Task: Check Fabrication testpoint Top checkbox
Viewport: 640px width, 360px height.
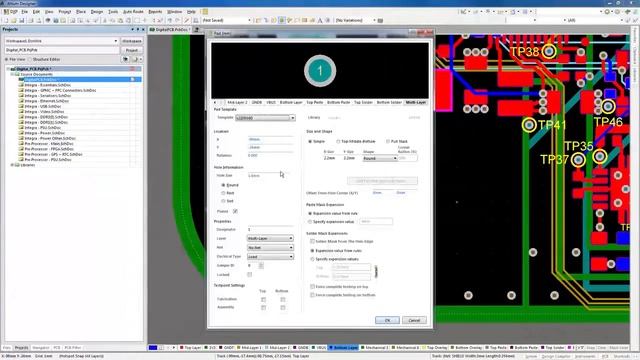Action: 263,300
